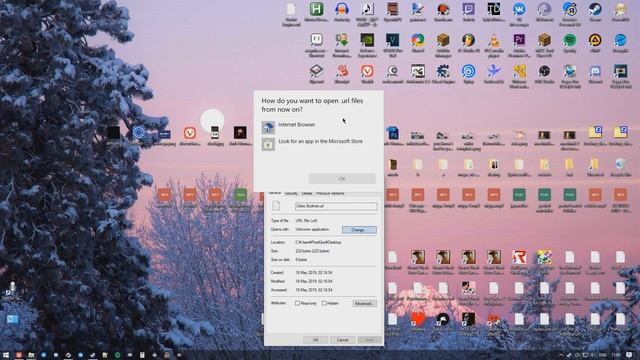
Task: Select the Accessed date value in Properties
Action: click(314, 290)
